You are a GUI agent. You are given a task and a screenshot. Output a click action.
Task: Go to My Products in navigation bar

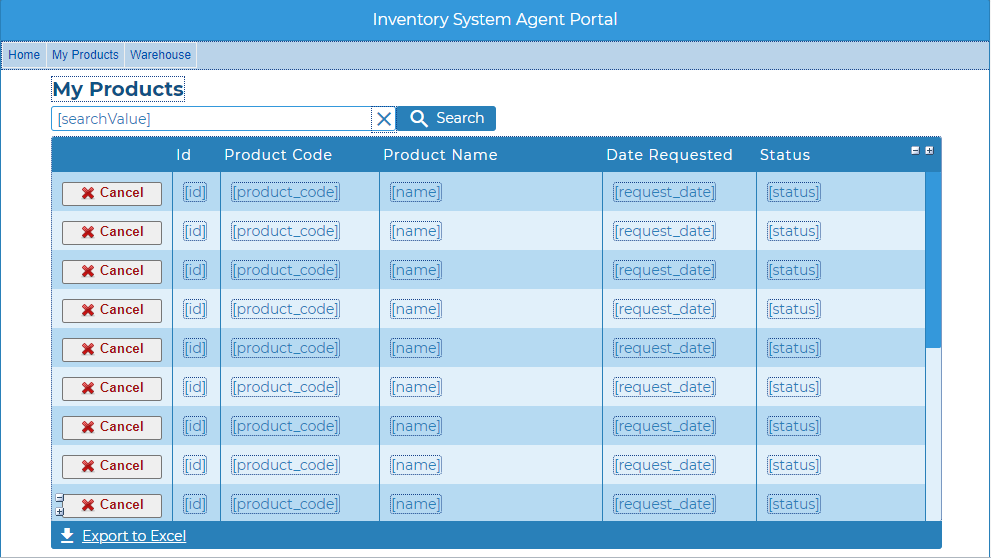(85, 55)
